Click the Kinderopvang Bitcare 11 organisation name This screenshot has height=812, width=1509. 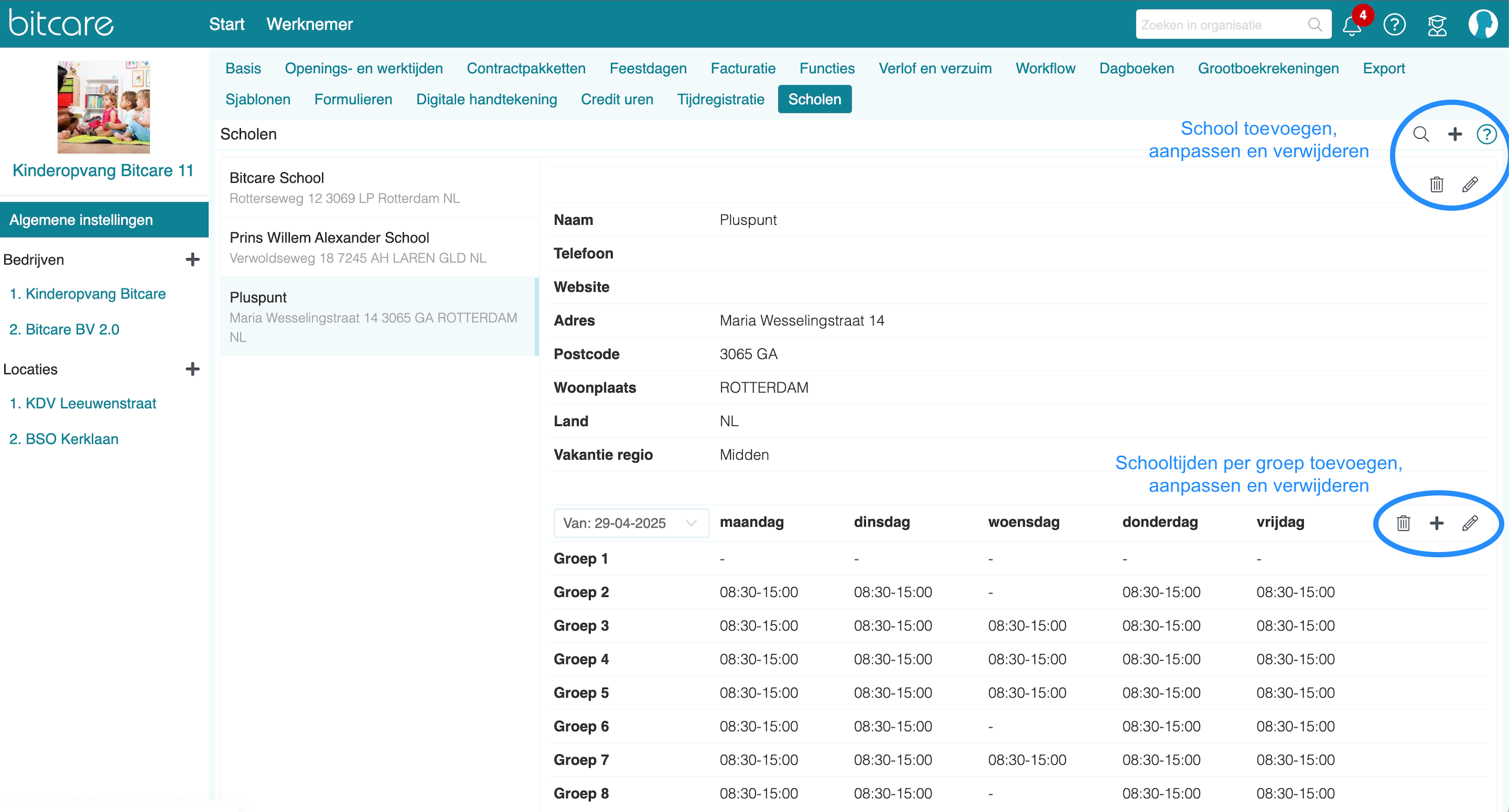103,170
